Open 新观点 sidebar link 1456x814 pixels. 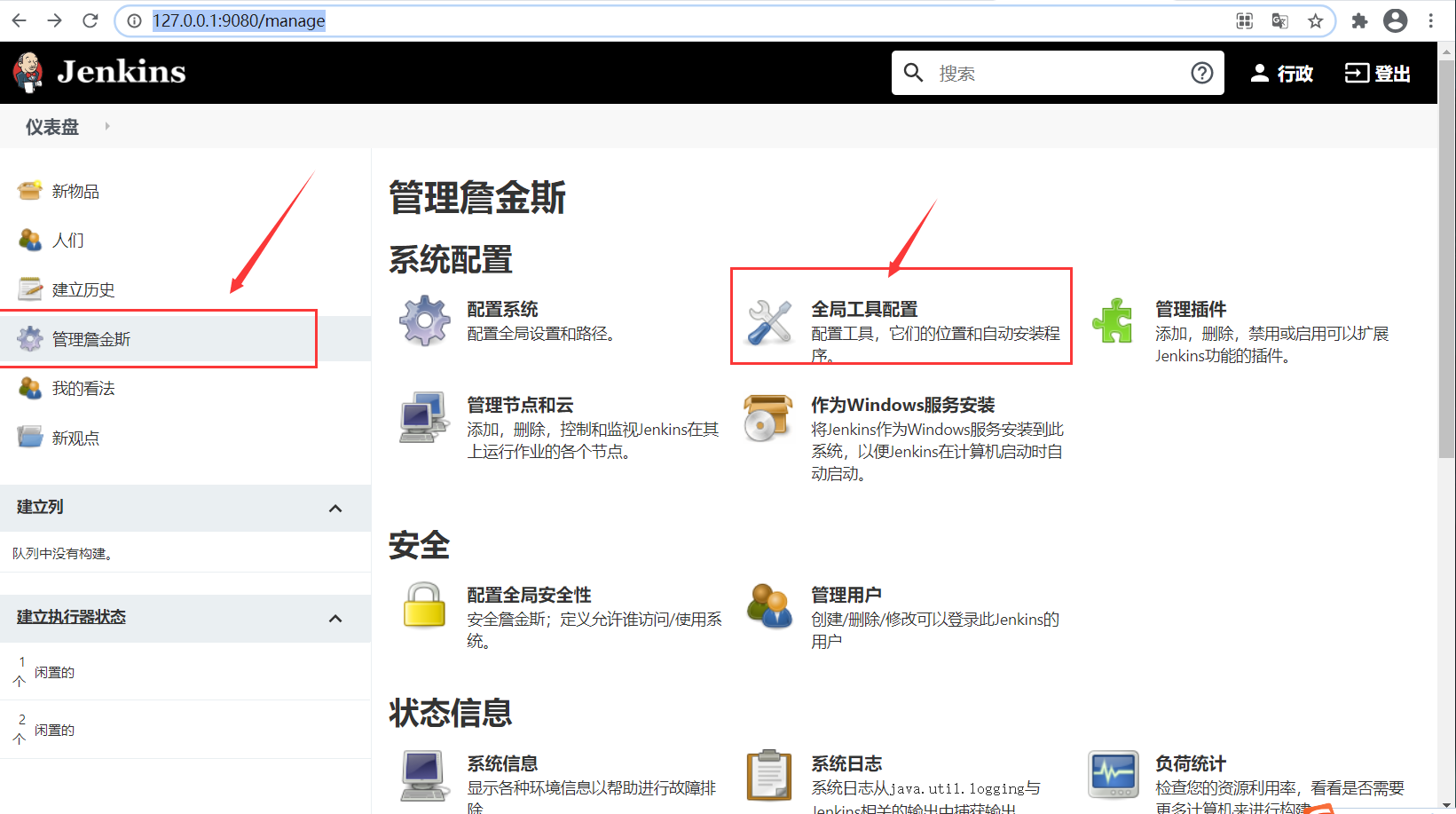(75, 439)
